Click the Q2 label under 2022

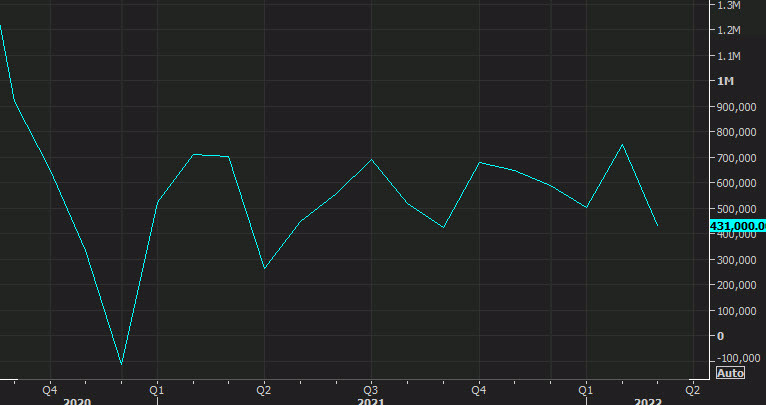[692, 389]
